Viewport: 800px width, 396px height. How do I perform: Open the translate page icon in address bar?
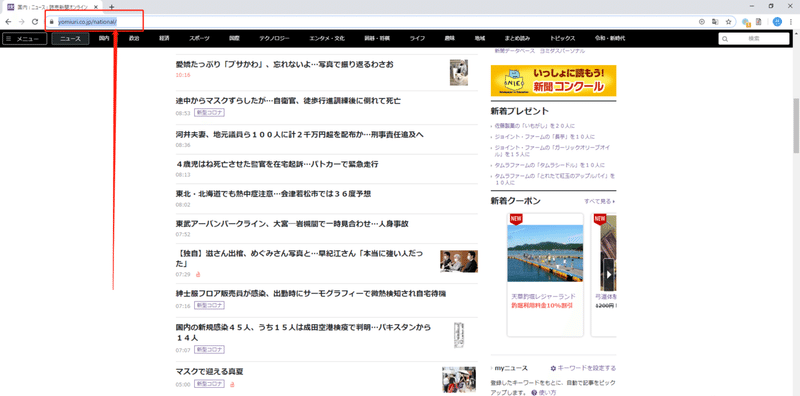click(715, 22)
